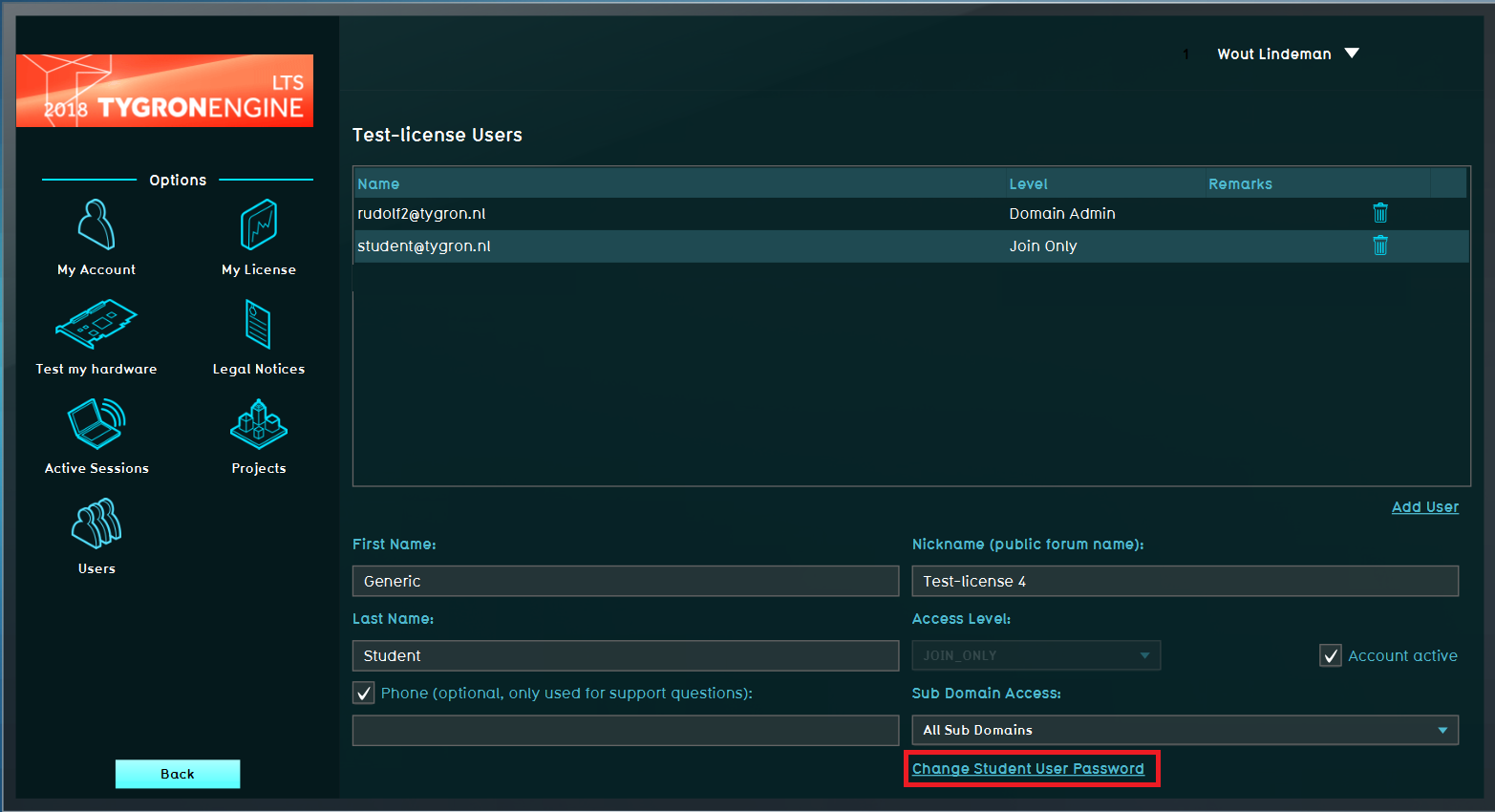Toggle the Phone checkbox
Screen dimensions: 1495x812
pyautogui.click(x=364, y=693)
